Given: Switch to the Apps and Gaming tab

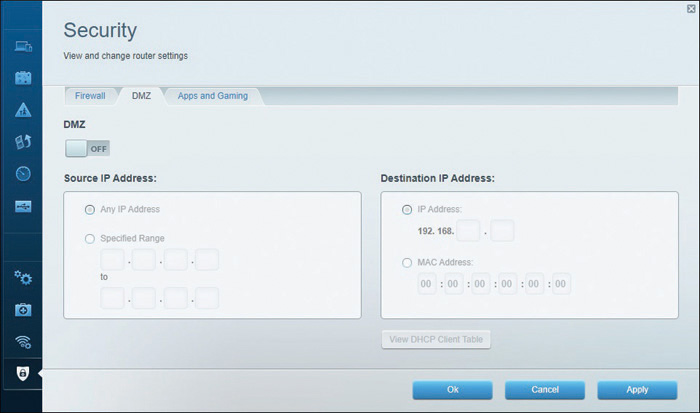Looking at the screenshot, I should (x=212, y=96).
